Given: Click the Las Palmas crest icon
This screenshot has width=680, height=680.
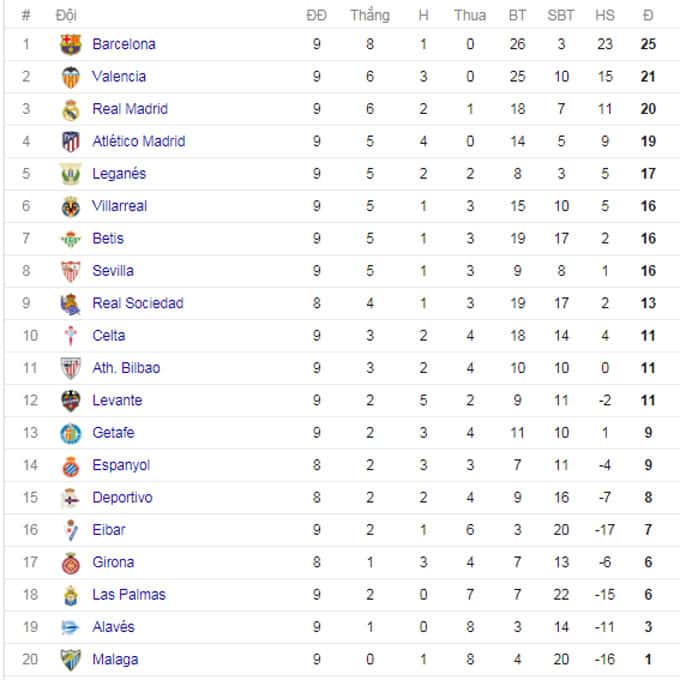Looking at the screenshot, I should click(70, 595).
